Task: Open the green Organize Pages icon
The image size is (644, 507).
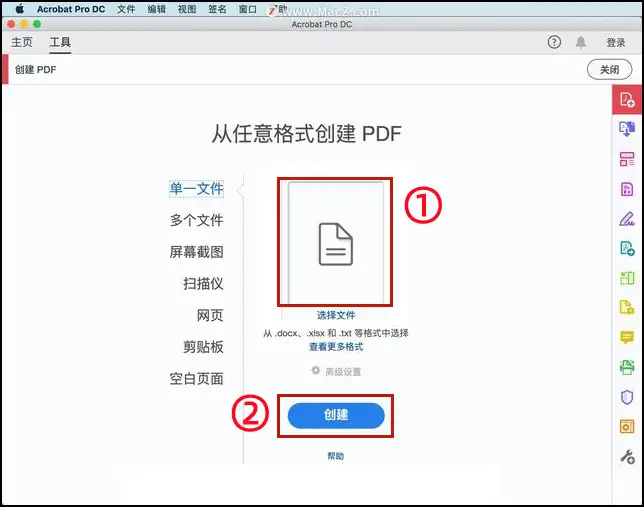Action: 627,278
